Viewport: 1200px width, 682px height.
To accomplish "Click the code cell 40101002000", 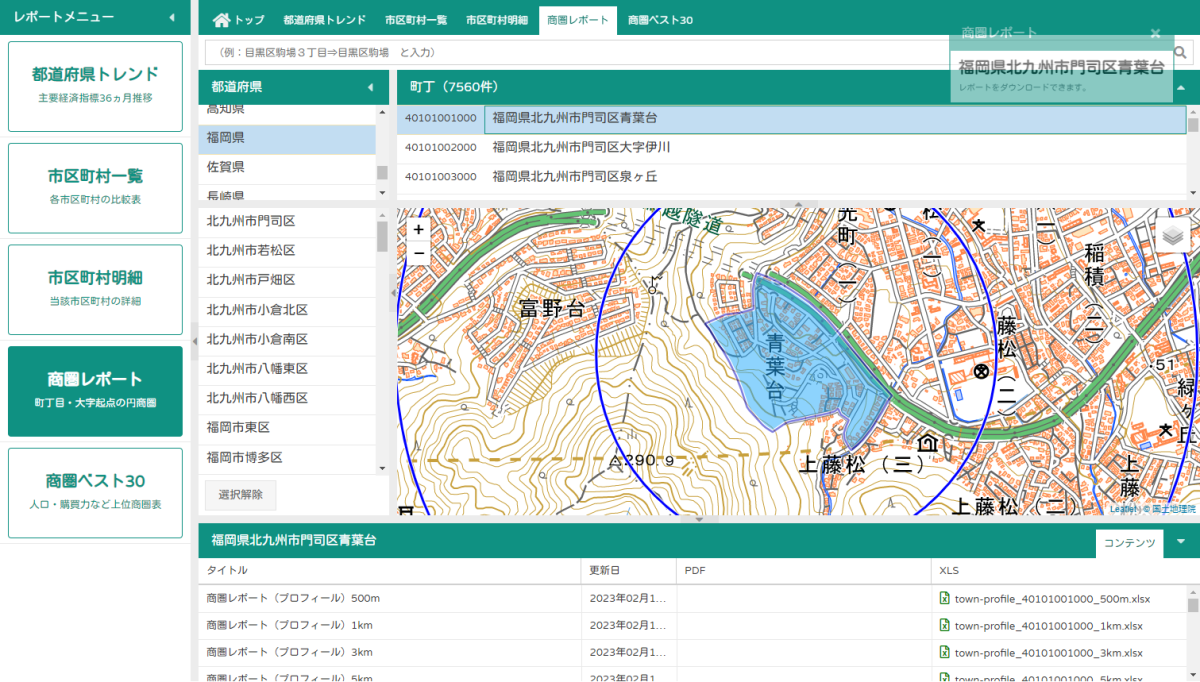I will [441, 148].
